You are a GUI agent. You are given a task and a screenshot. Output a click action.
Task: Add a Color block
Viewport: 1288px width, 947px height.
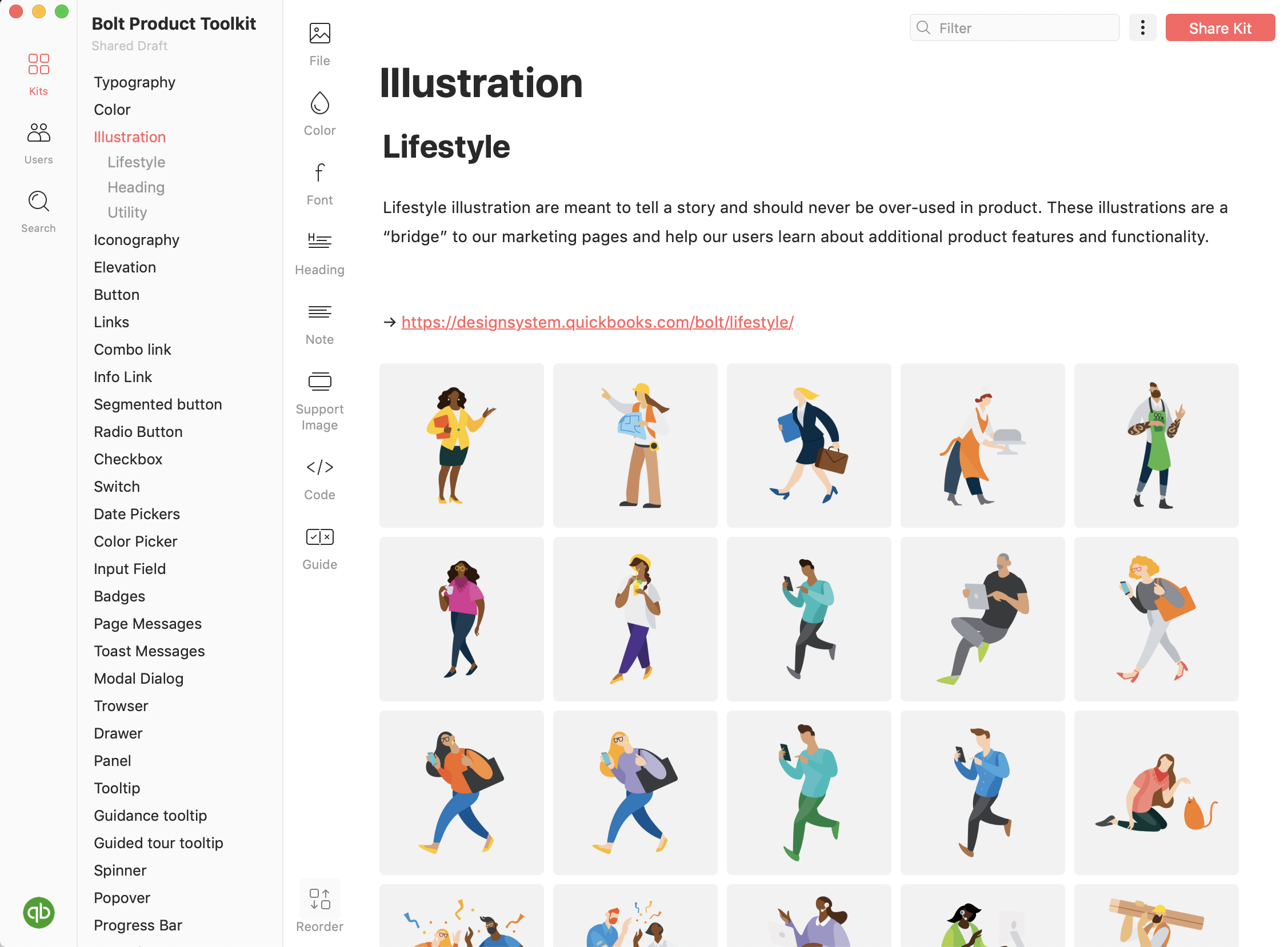pos(319,114)
